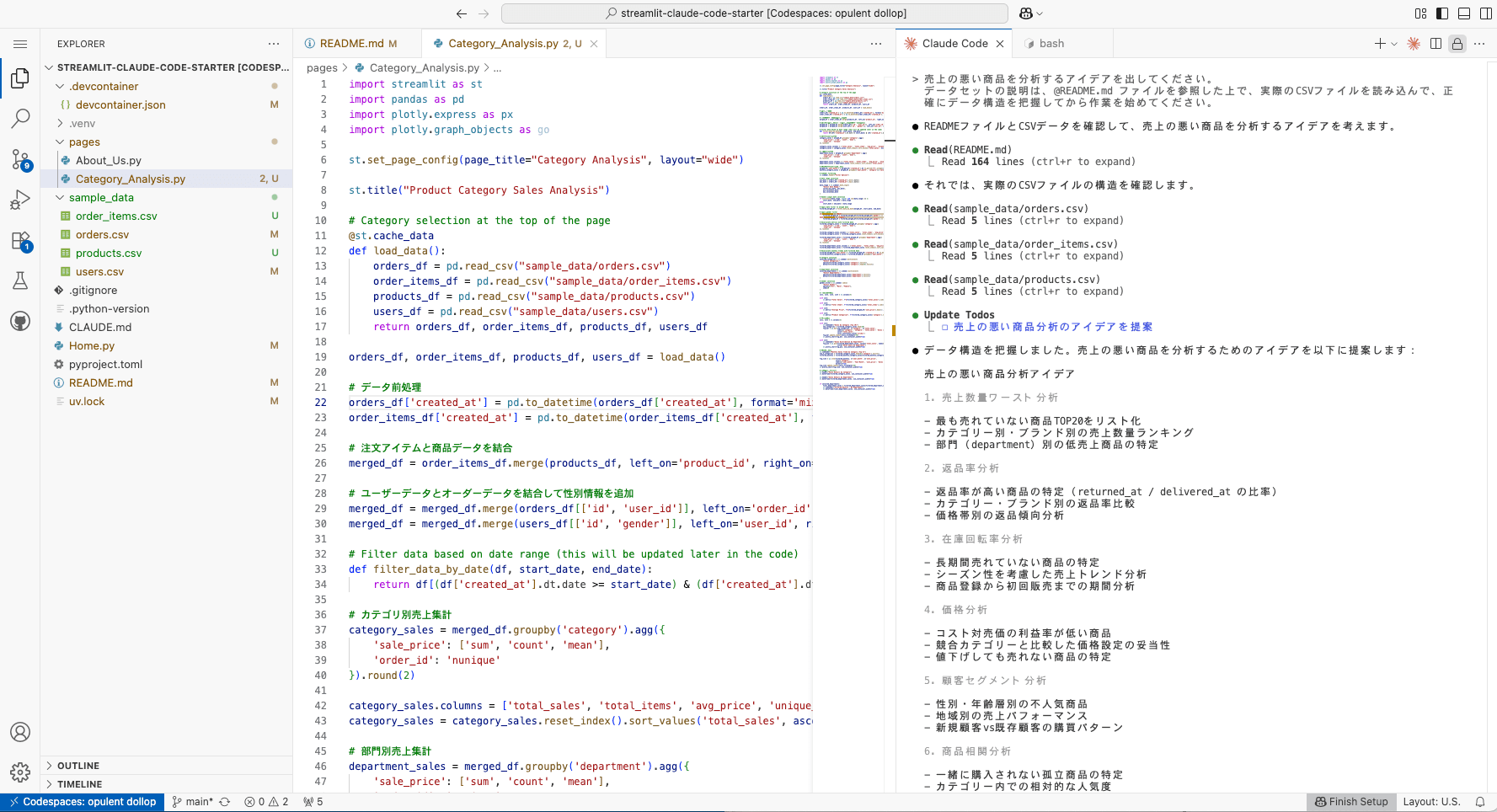
Task: Toggle the primary side bar visibility
Action: point(1442,13)
